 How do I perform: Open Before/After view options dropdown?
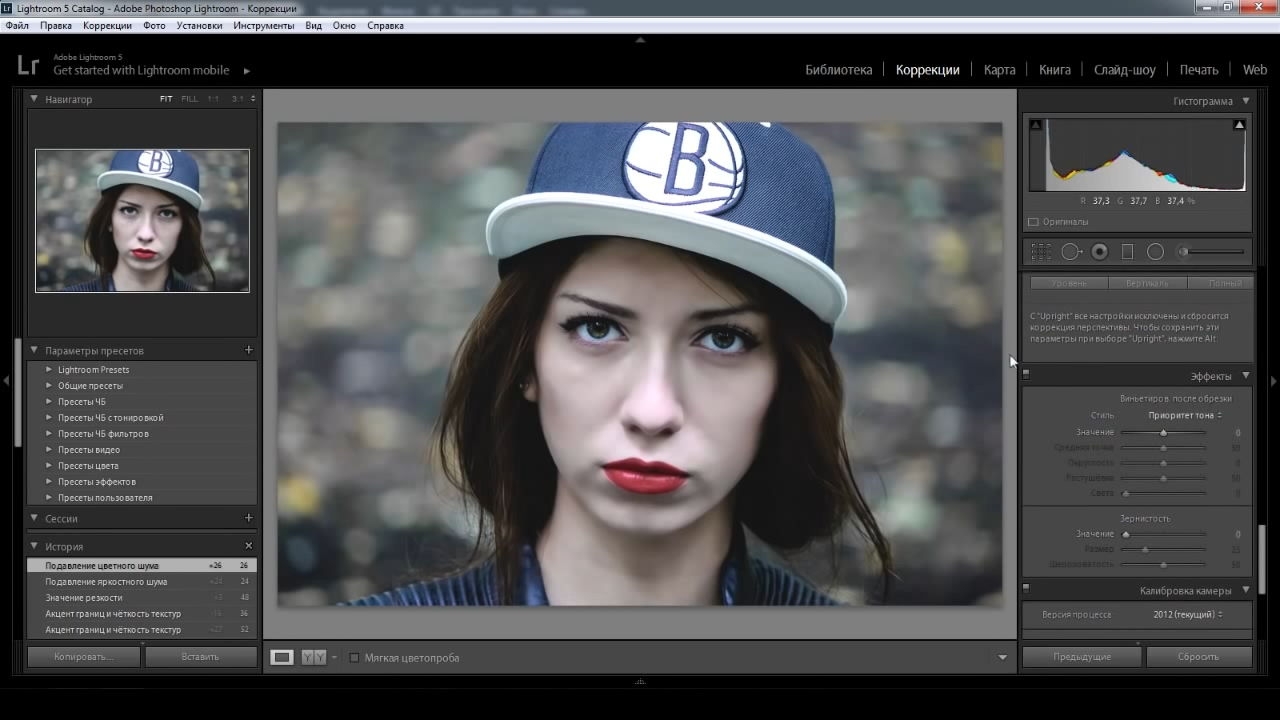pyautogui.click(x=334, y=657)
